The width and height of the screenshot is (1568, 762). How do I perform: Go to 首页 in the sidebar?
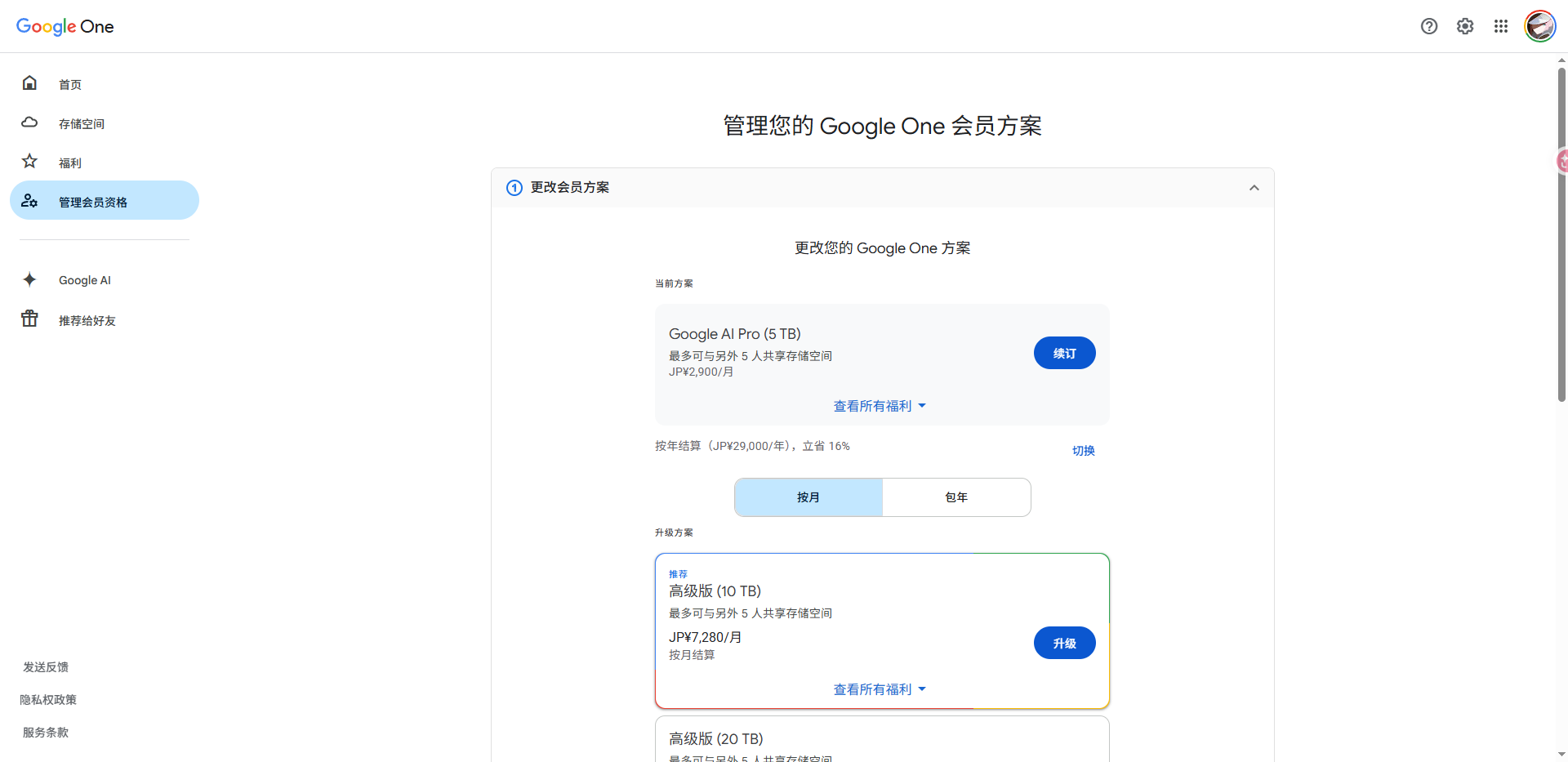105,84
